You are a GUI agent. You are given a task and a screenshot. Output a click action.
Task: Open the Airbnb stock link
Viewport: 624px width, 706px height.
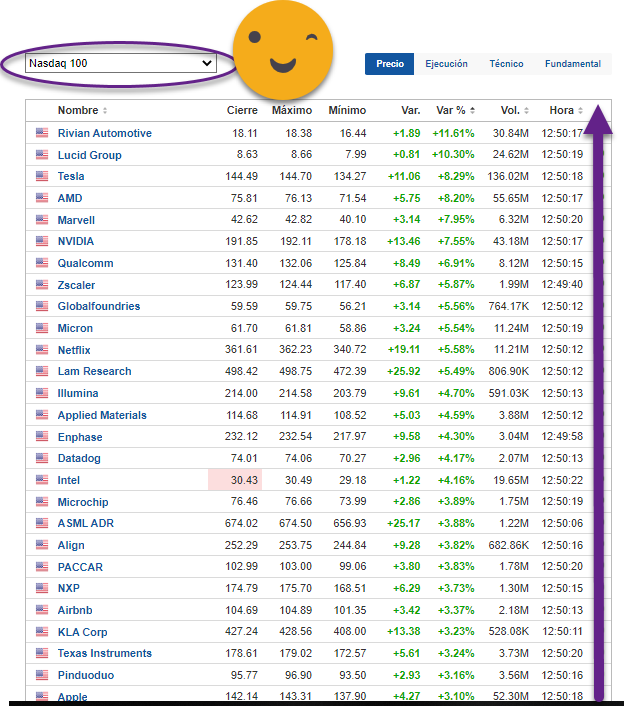[x=75, y=610]
